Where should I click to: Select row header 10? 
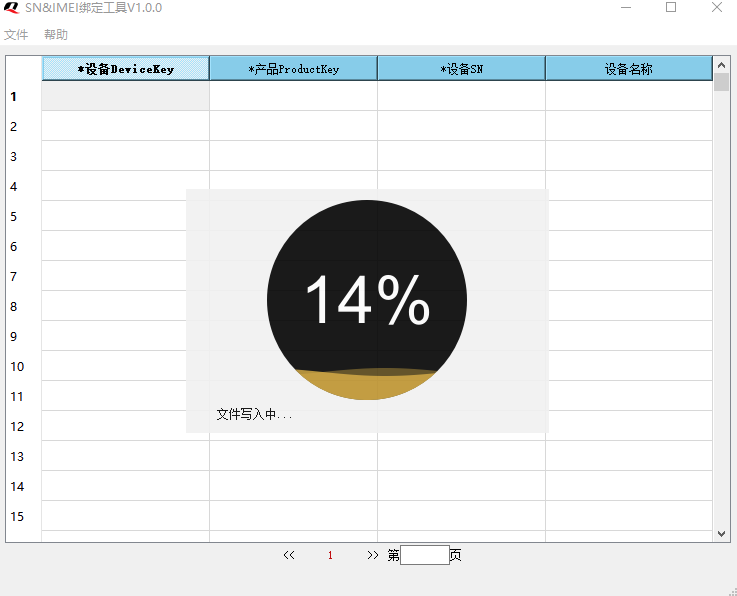pos(24,366)
